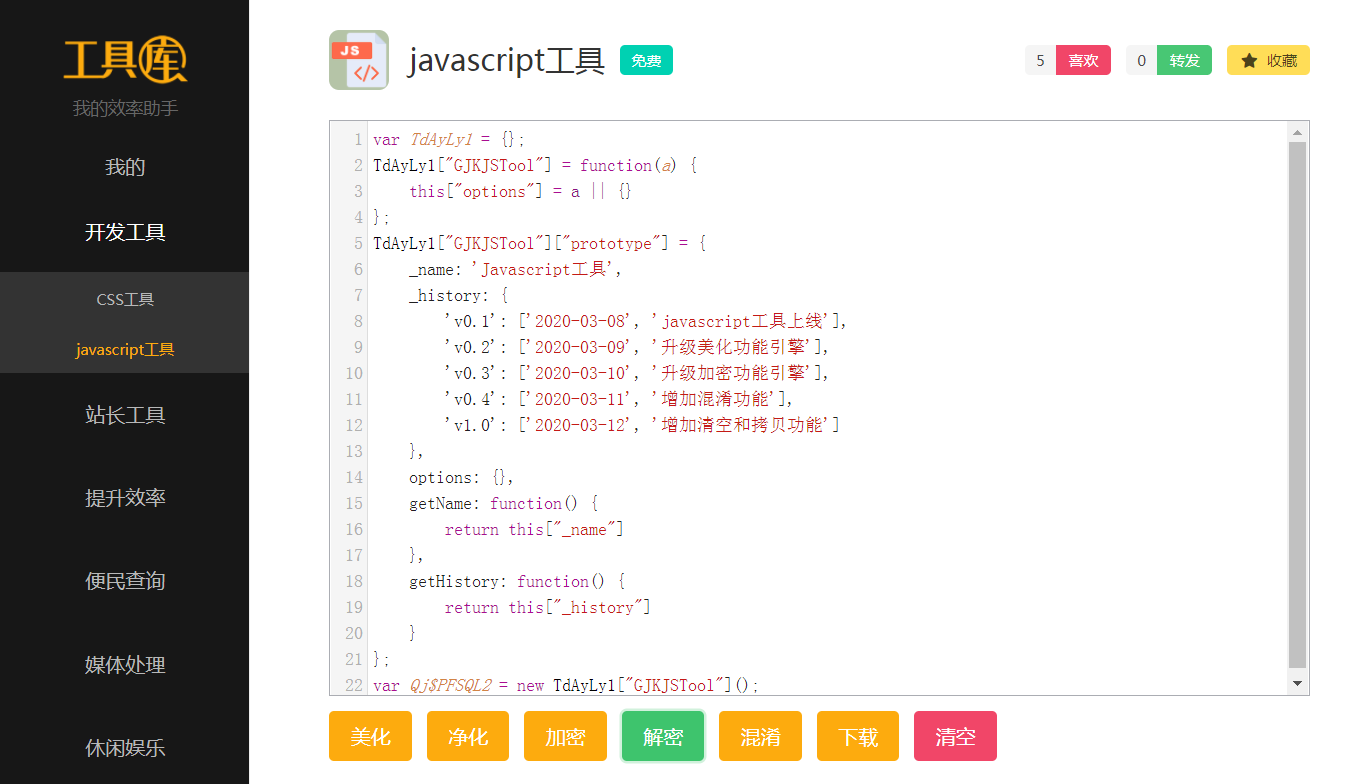Image resolution: width=1363 pixels, height=784 pixels.
Task: Collapse the 开发工具 sidebar section
Action: point(125,232)
